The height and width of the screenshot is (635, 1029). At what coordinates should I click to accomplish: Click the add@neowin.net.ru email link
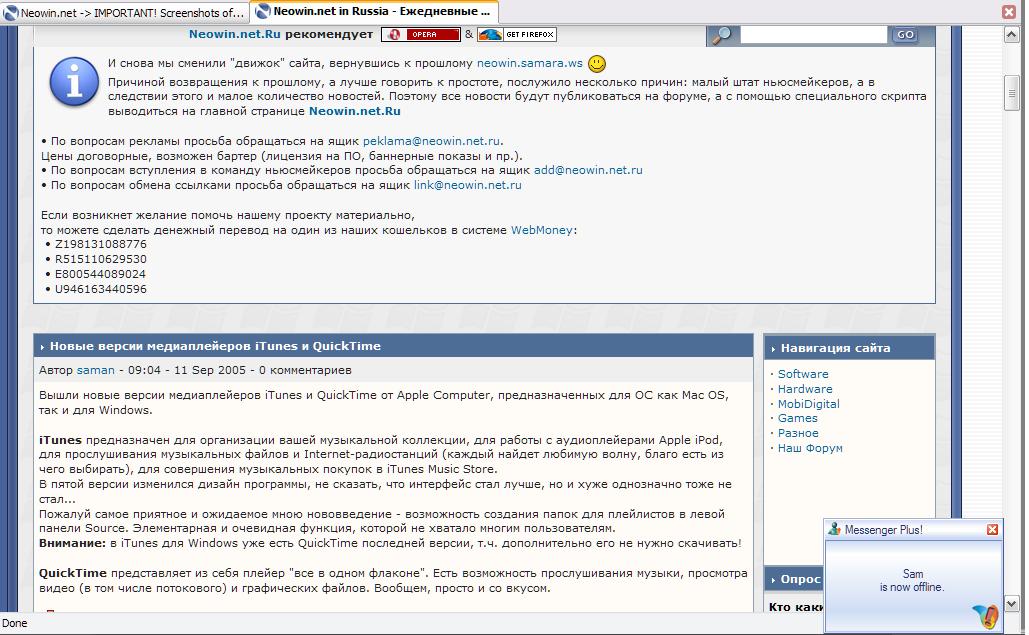pos(588,170)
